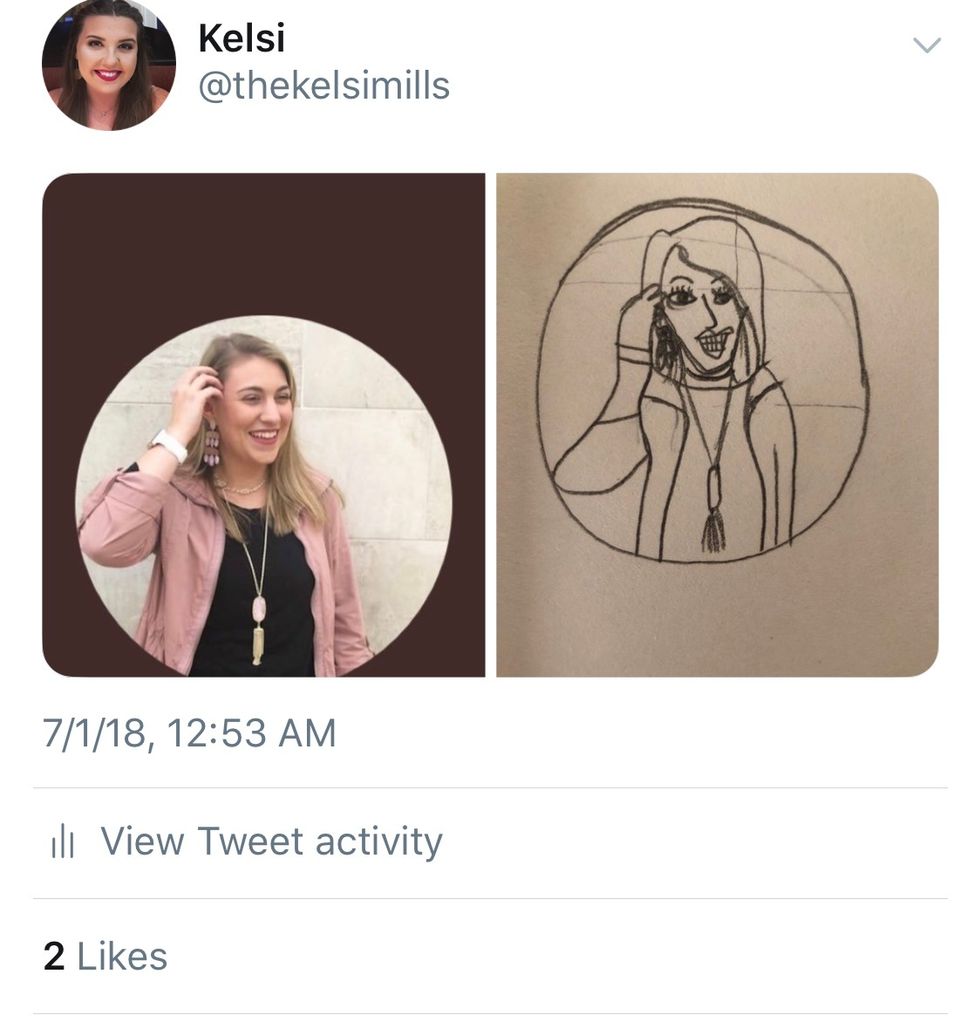Click the 12:53 AM time text

pyautogui.click(x=252, y=734)
